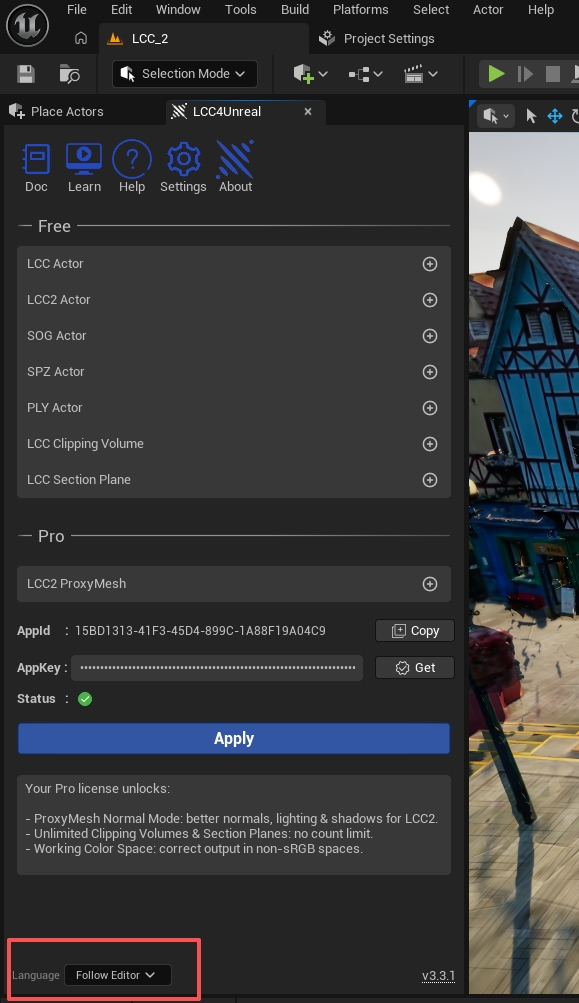Screen dimensions: 579x1003
Task: Copy the AppId with Copy button
Action: click(415, 631)
